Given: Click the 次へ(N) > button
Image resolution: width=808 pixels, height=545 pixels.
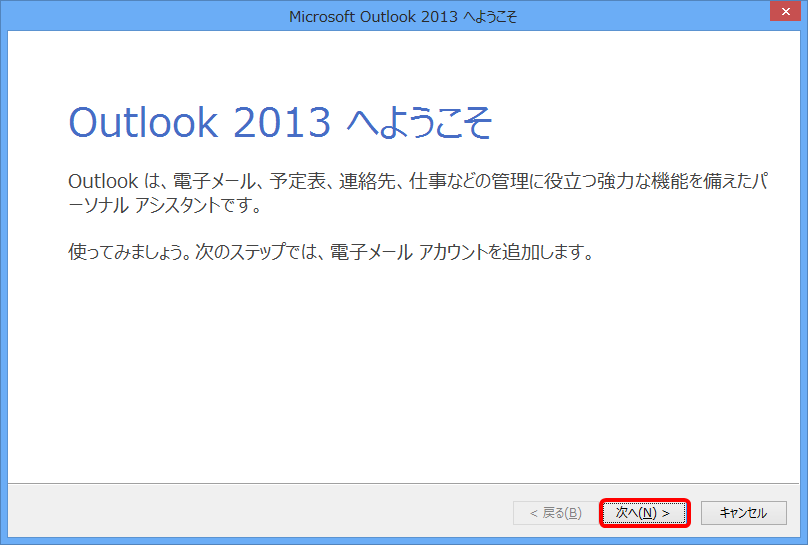Looking at the screenshot, I should click(x=645, y=513).
